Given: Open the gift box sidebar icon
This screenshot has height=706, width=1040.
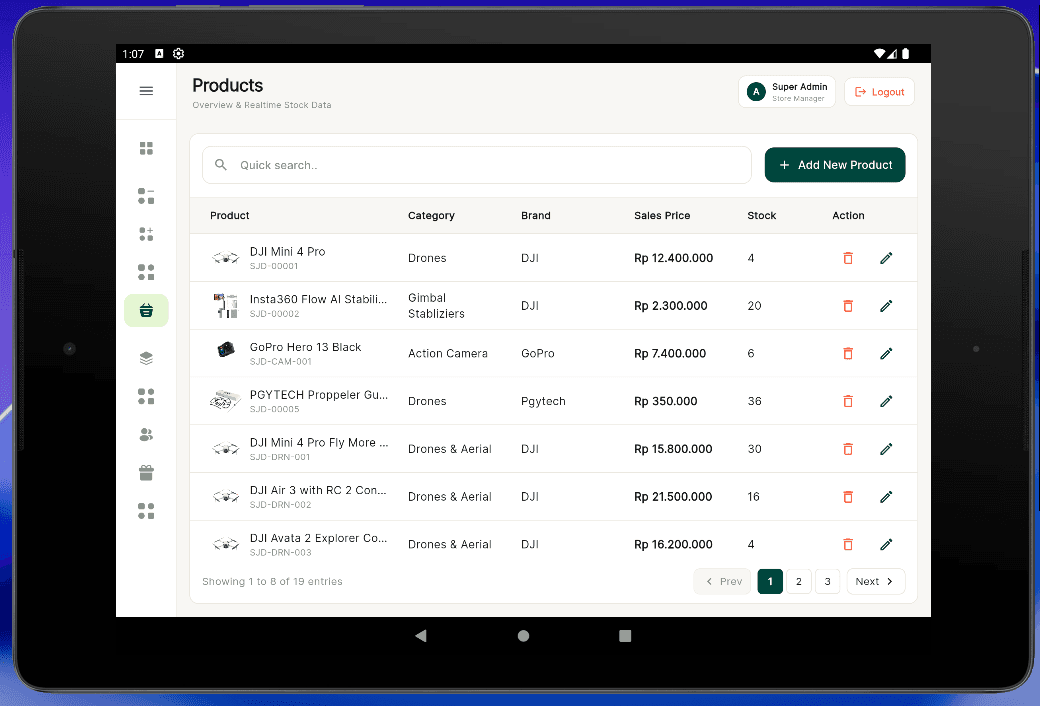Looking at the screenshot, I should 146,472.
